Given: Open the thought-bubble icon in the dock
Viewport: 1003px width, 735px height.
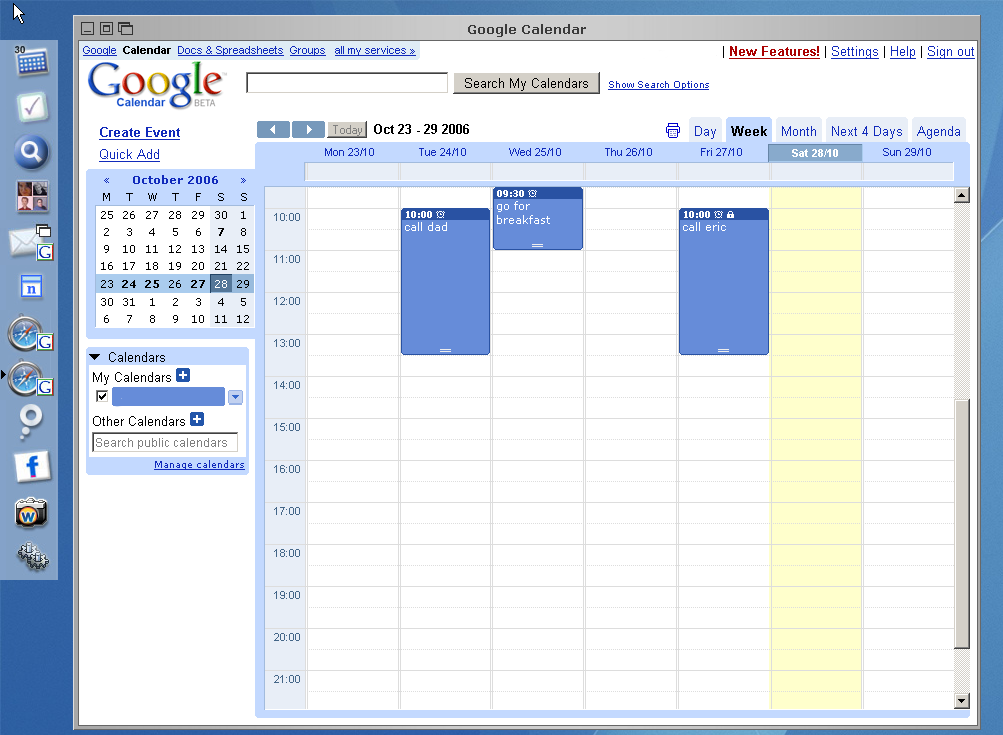Looking at the screenshot, I should pyautogui.click(x=30, y=422).
